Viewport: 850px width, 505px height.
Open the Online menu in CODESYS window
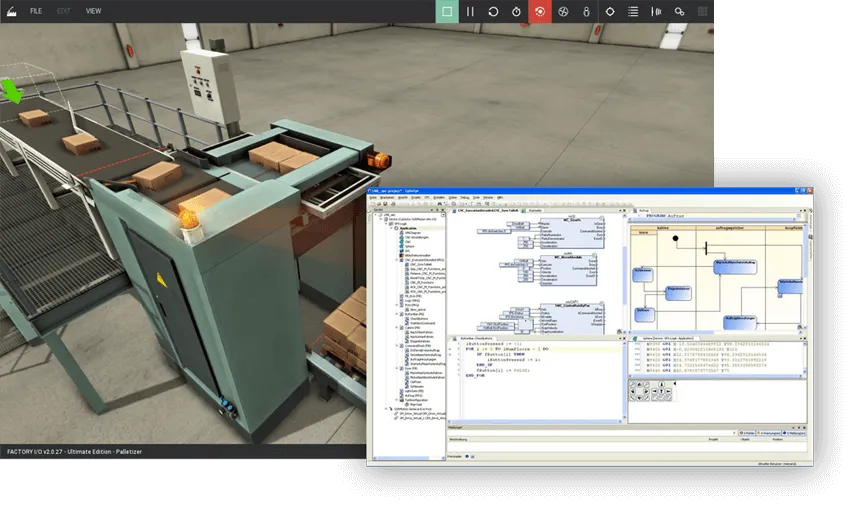click(453, 198)
